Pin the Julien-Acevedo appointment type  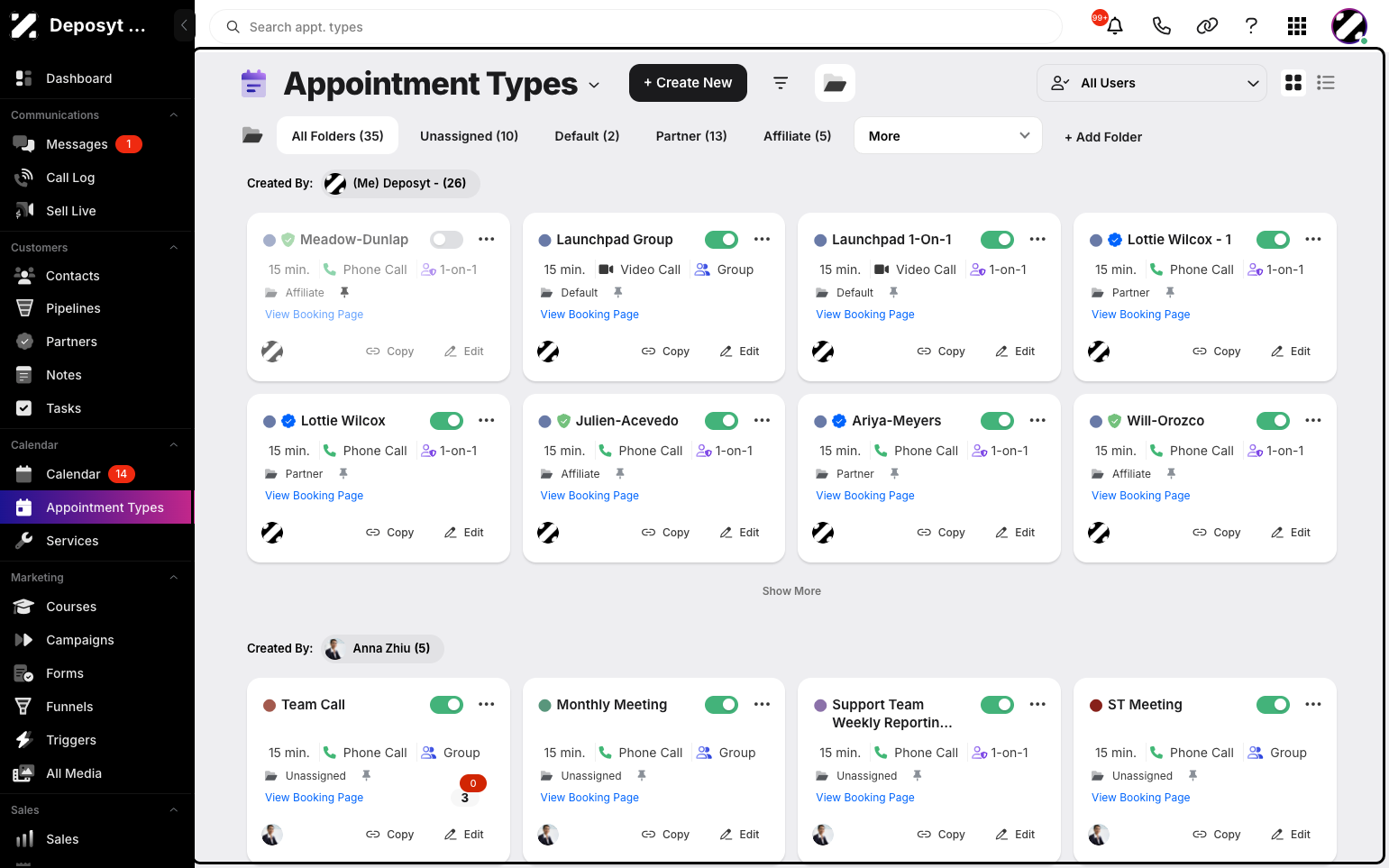coord(619,474)
